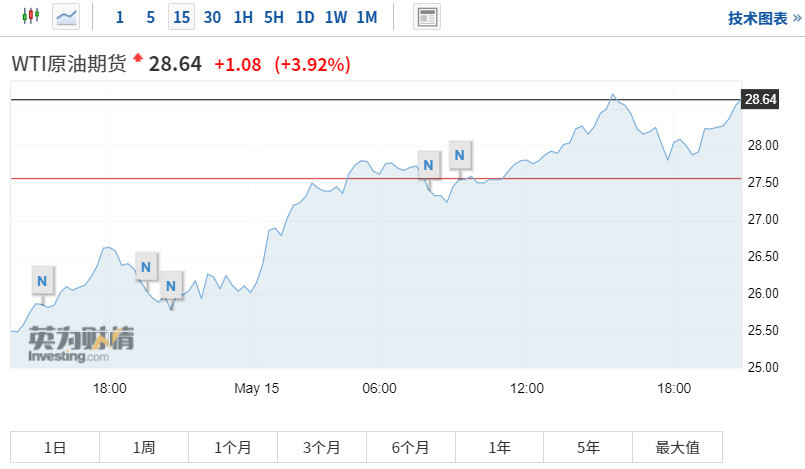
Task: Switch to area line chart type
Action: [66, 17]
